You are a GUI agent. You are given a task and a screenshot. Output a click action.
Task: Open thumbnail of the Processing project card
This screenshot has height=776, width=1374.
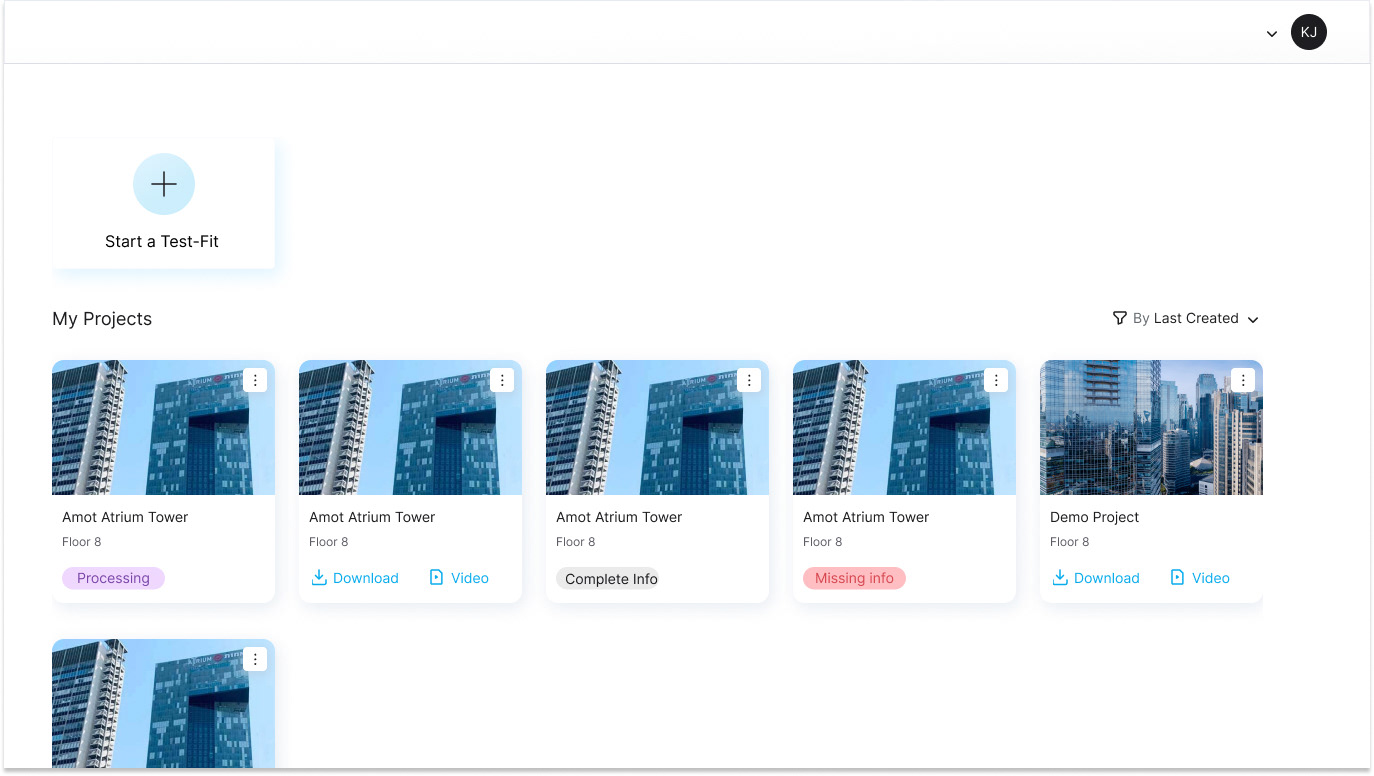[163, 427]
